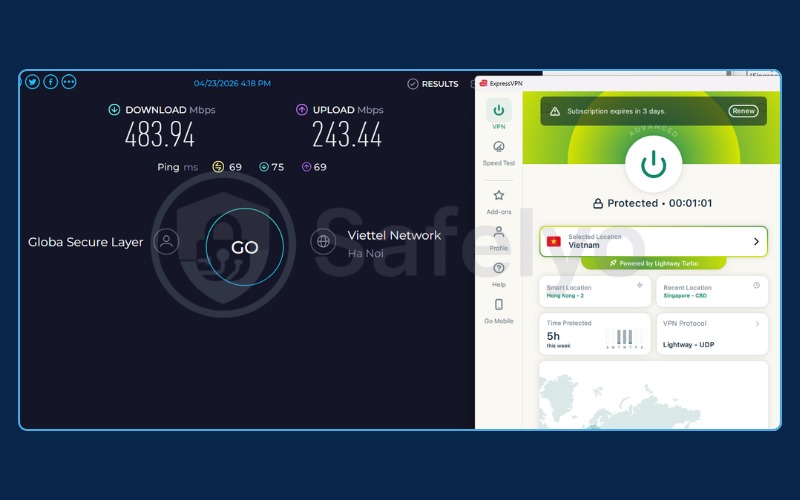Open Selected Location Vietnam chevron
Viewport: 800px width, 500px height.
(x=756, y=241)
